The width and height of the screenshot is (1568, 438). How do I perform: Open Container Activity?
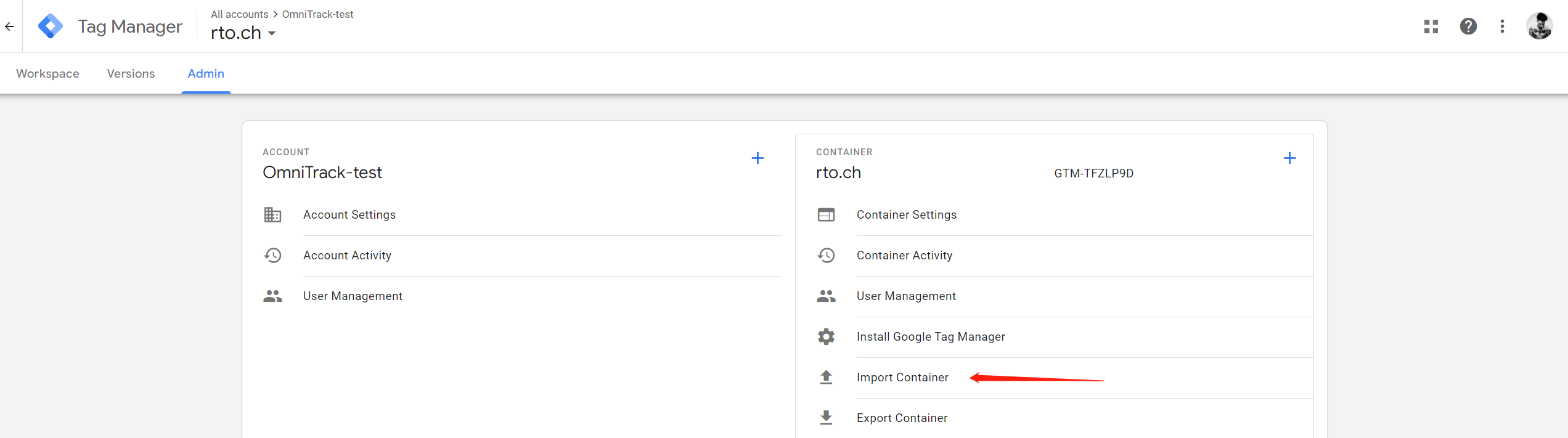coord(904,255)
